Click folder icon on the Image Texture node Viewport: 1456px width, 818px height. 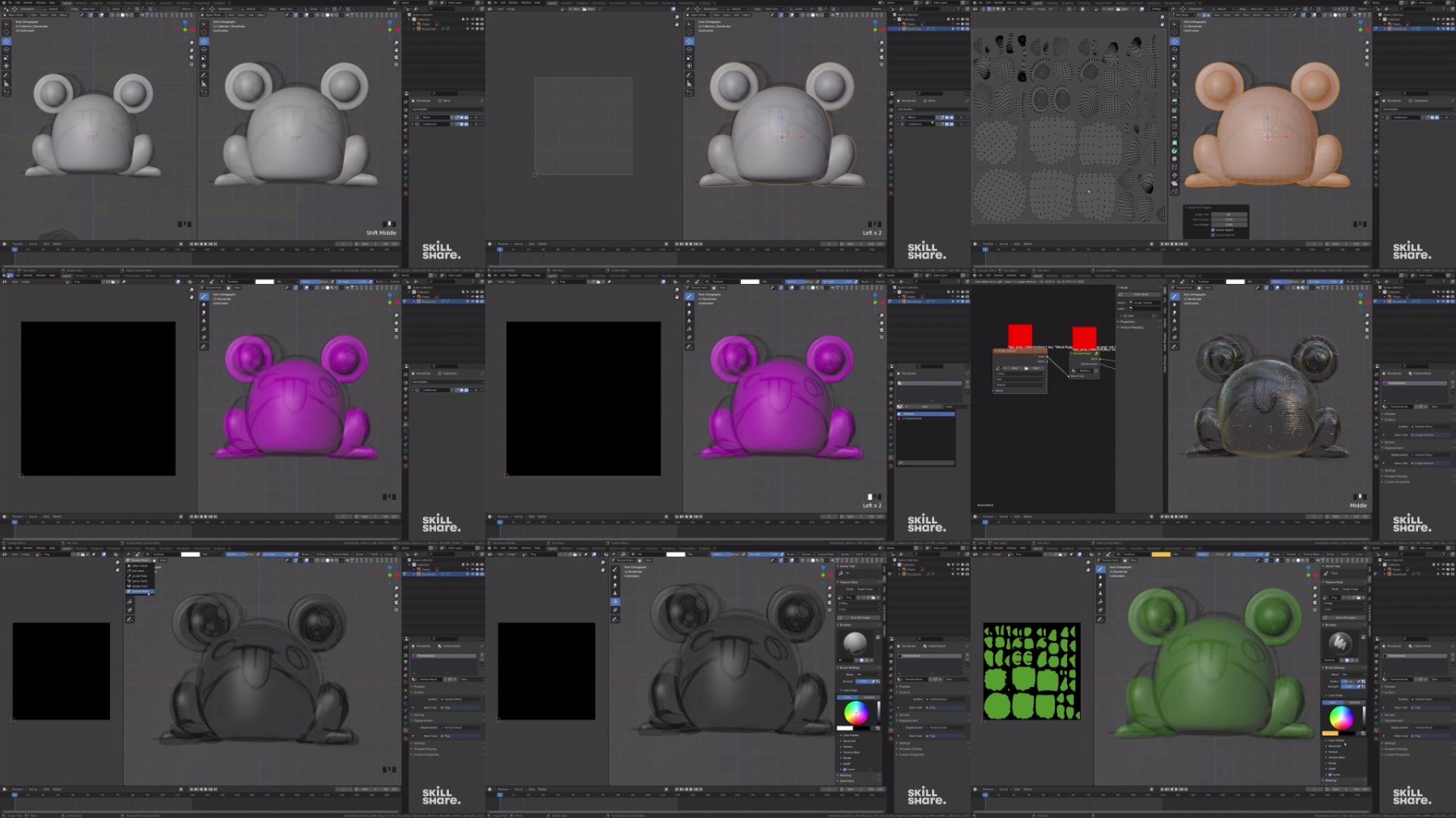(1026, 368)
